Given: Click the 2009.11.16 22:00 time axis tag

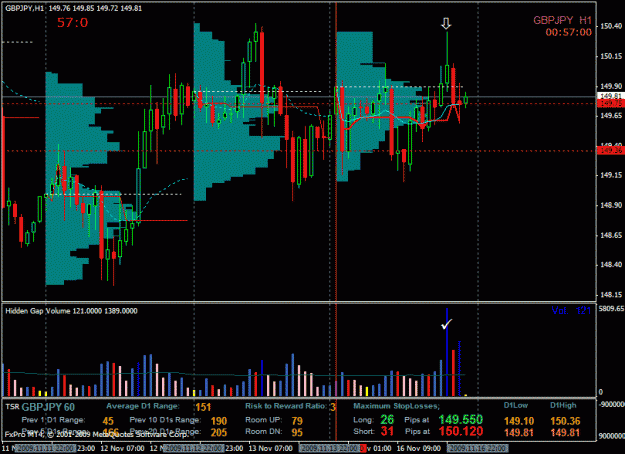Looking at the screenshot, I should coord(477,448).
